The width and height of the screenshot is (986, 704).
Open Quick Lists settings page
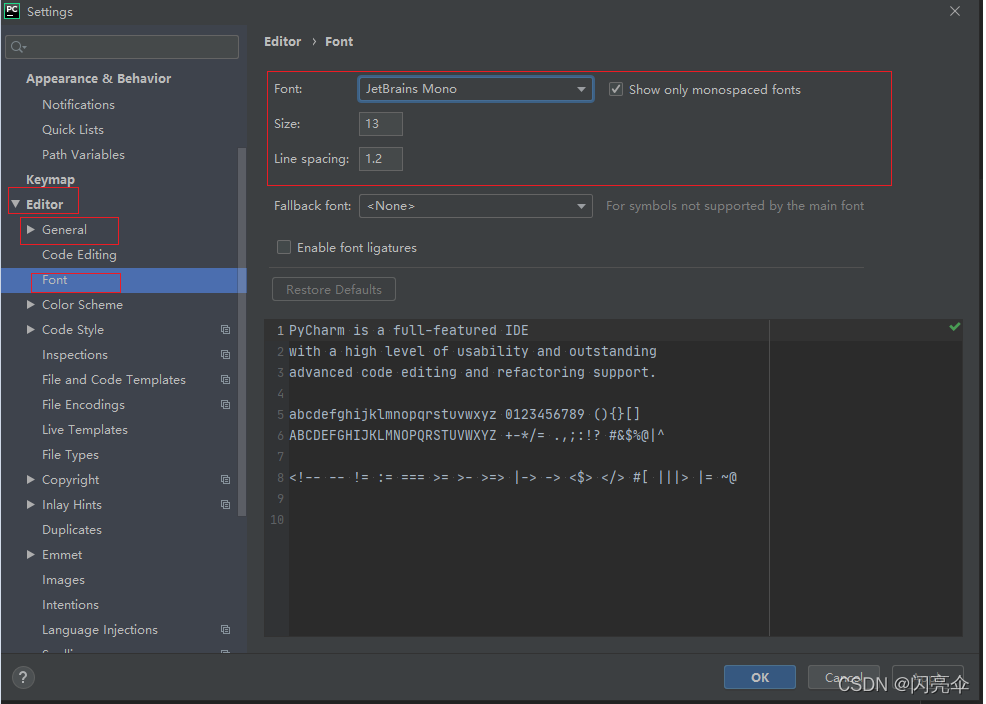(x=73, y=130)
